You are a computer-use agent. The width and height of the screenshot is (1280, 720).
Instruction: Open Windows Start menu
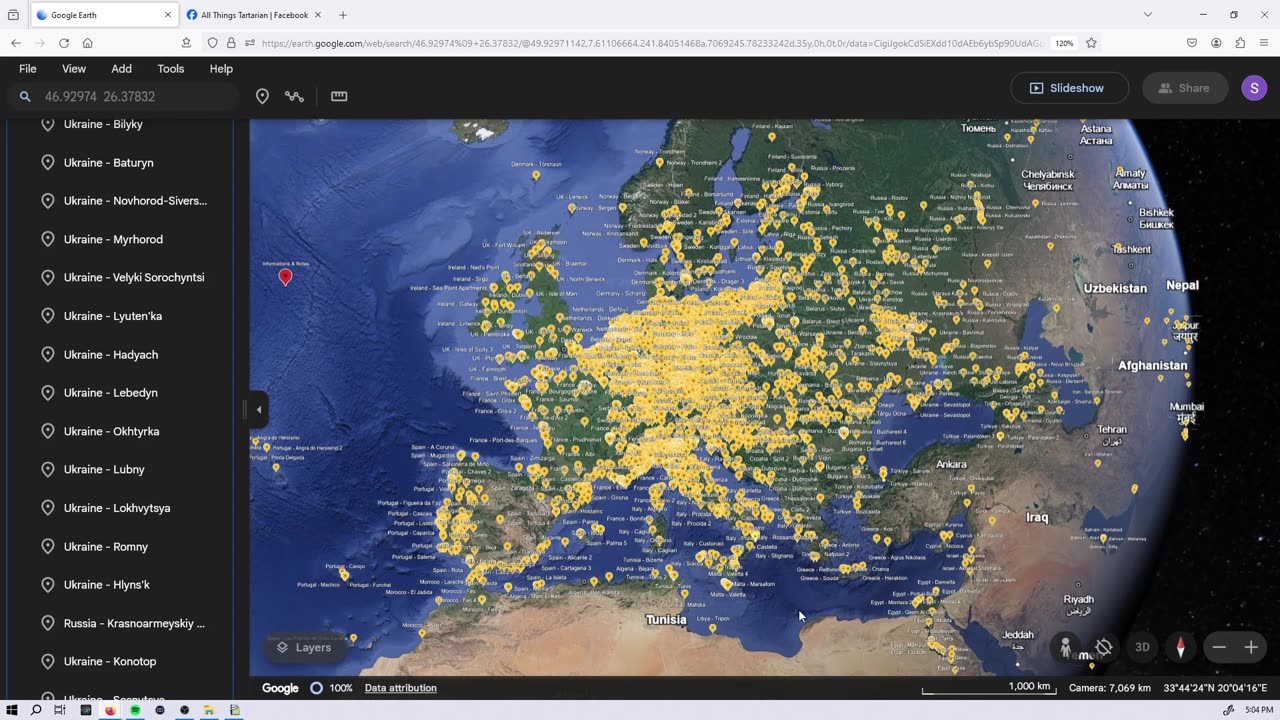(12, 710)
